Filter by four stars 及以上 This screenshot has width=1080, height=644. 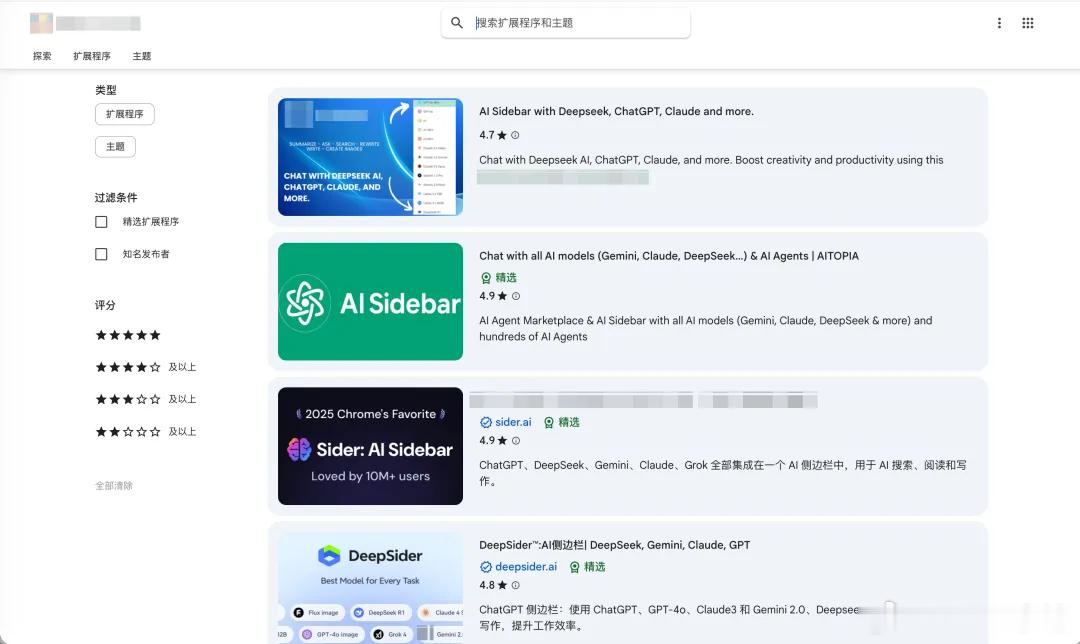145,367
